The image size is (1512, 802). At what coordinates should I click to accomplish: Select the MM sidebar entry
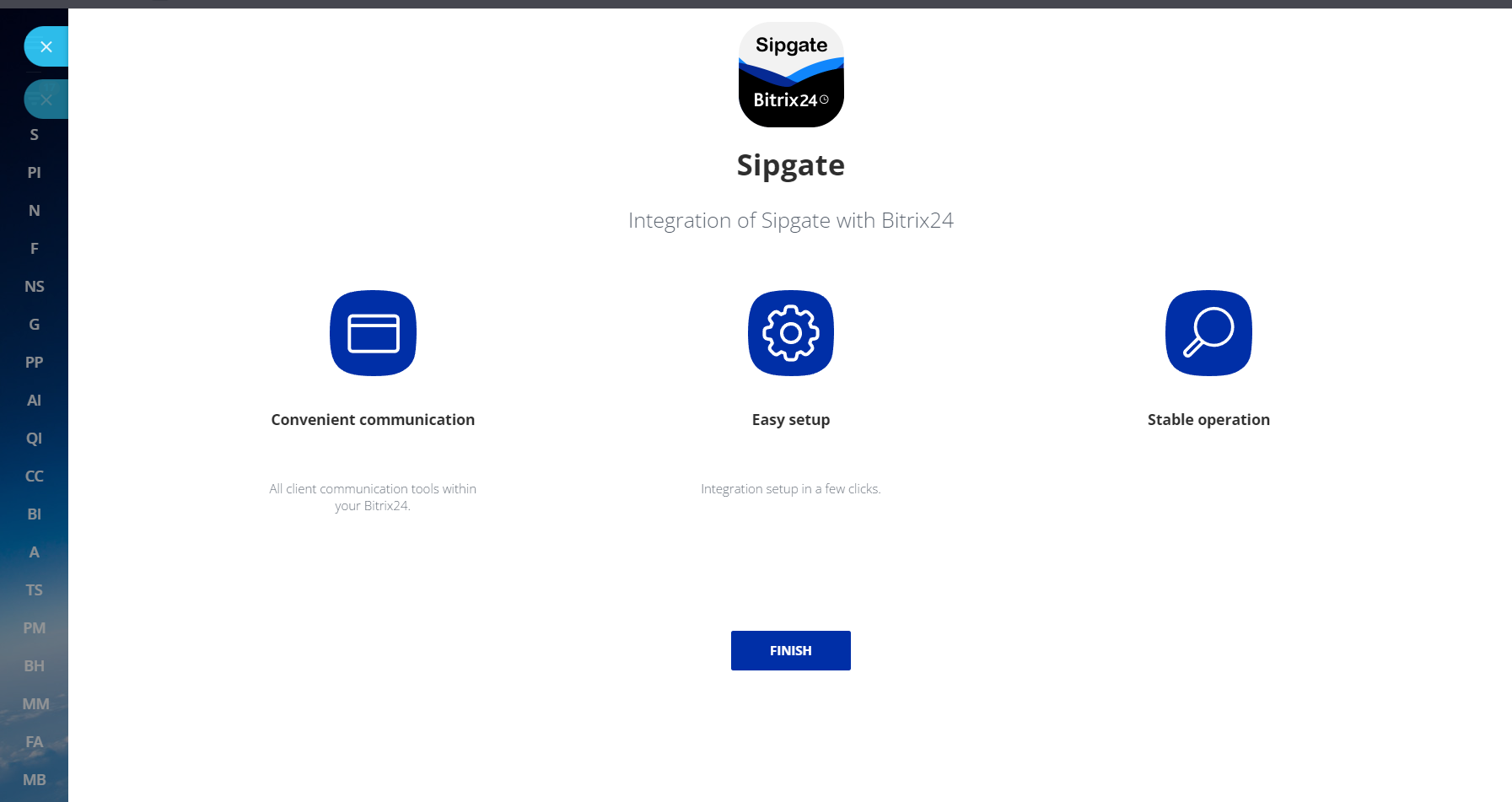[x=35, y=704]
